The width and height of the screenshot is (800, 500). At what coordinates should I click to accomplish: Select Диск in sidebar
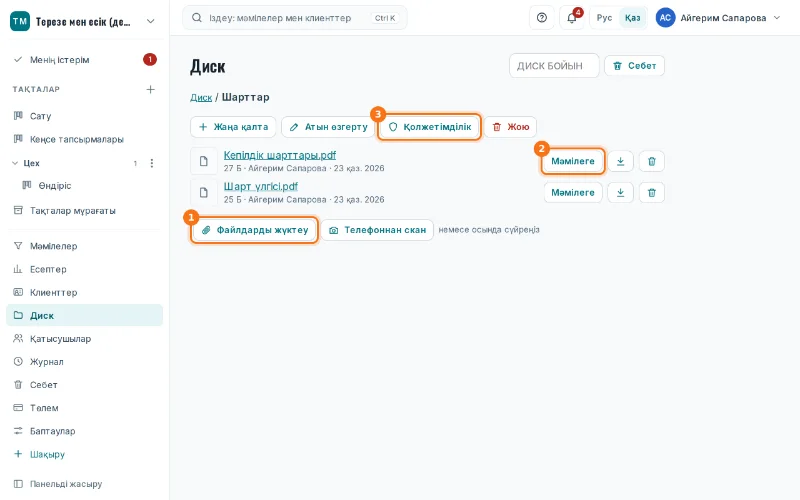pos(84,315)
